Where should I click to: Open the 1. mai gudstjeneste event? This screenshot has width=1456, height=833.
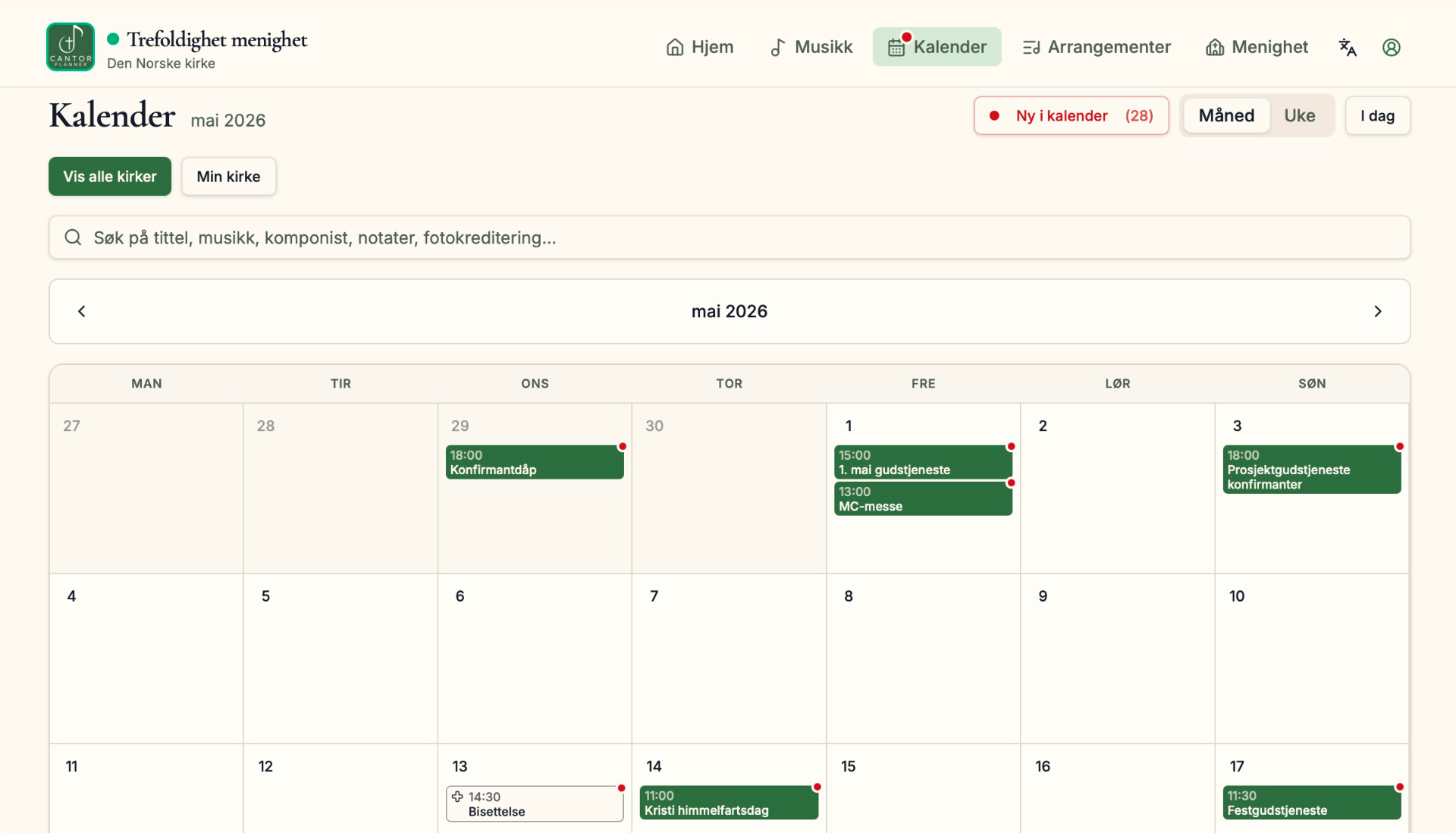click(x=923, y=462)
